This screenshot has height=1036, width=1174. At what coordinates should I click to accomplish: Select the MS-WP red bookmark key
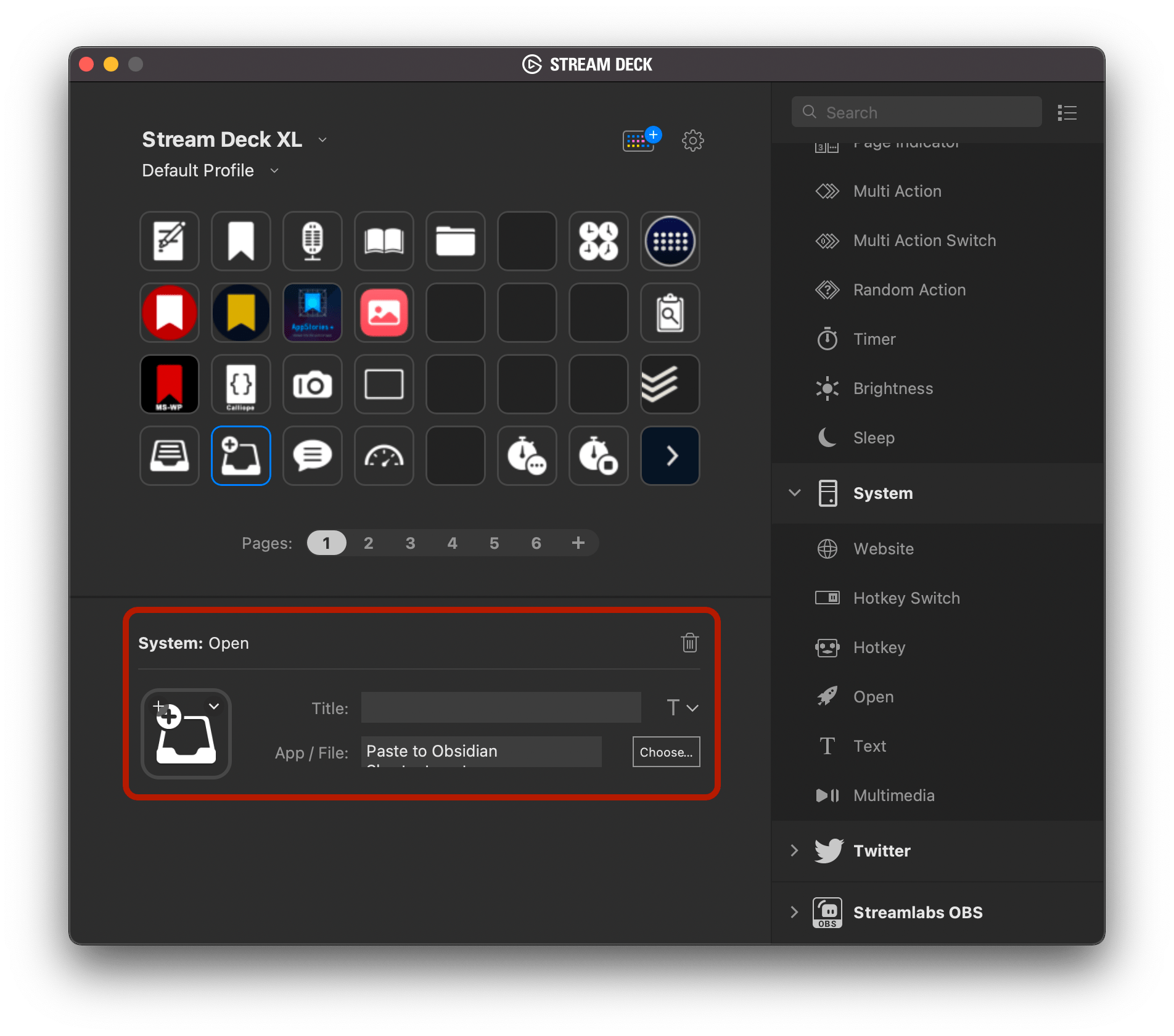tap(170, 384)
